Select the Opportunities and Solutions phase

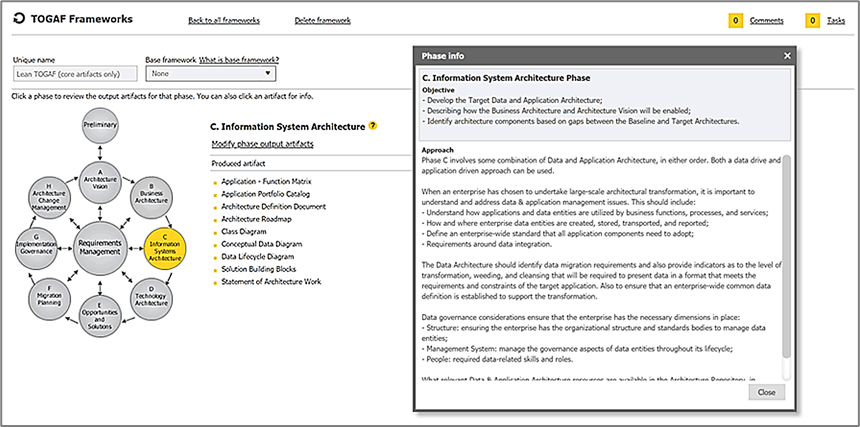click(x=99, y=314)
